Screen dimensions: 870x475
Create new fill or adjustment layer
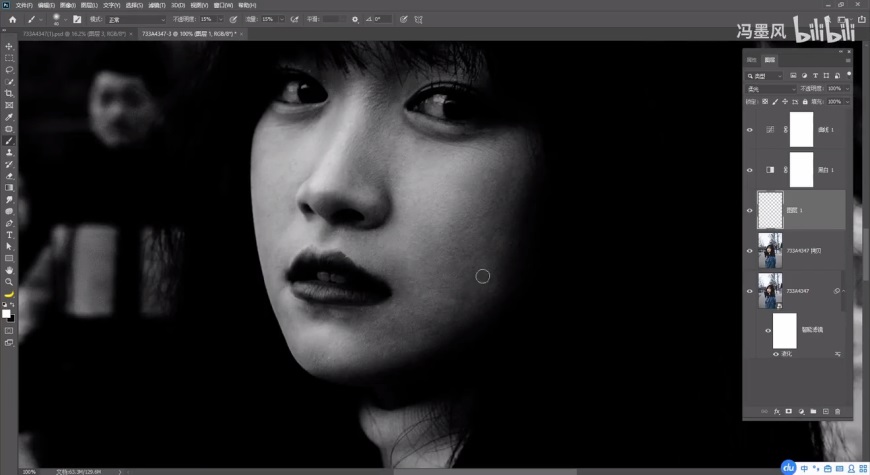click(801, 412)
